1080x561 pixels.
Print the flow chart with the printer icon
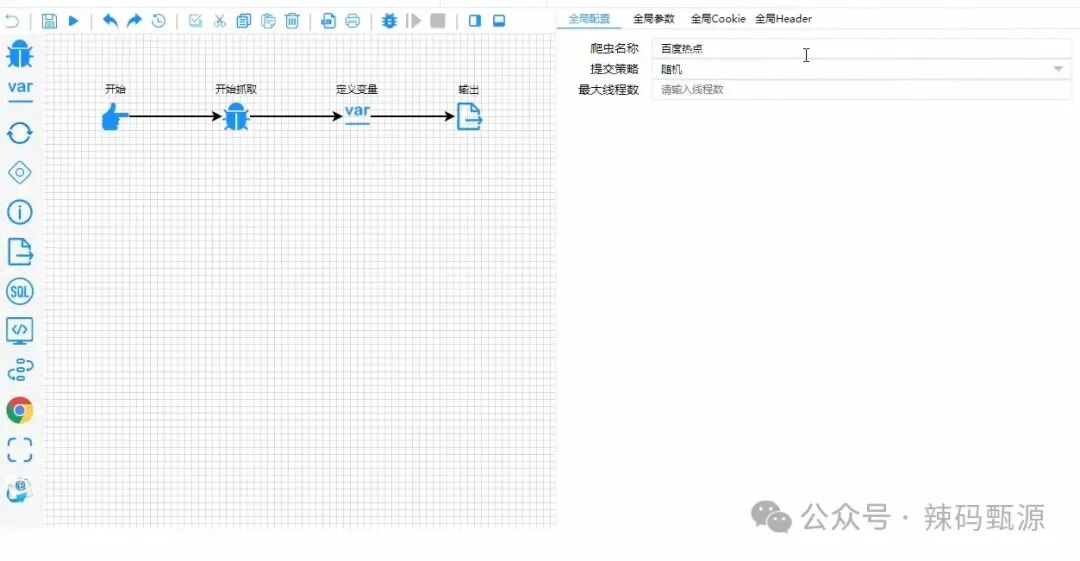pos(353,21)
